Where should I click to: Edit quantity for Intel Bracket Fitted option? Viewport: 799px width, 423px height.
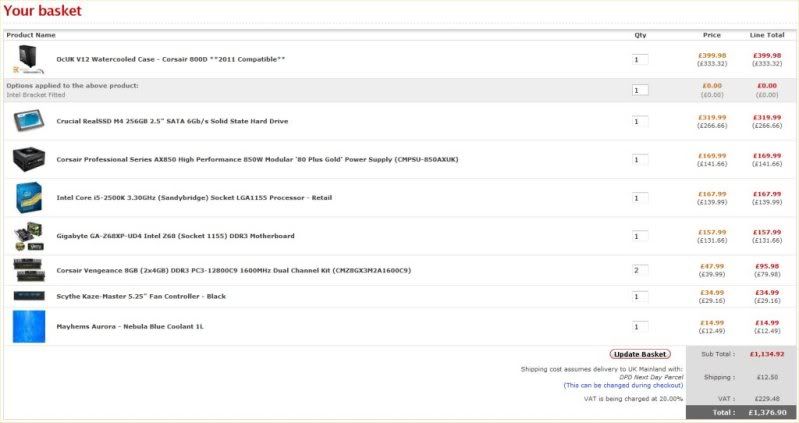[x=640, y=90]
